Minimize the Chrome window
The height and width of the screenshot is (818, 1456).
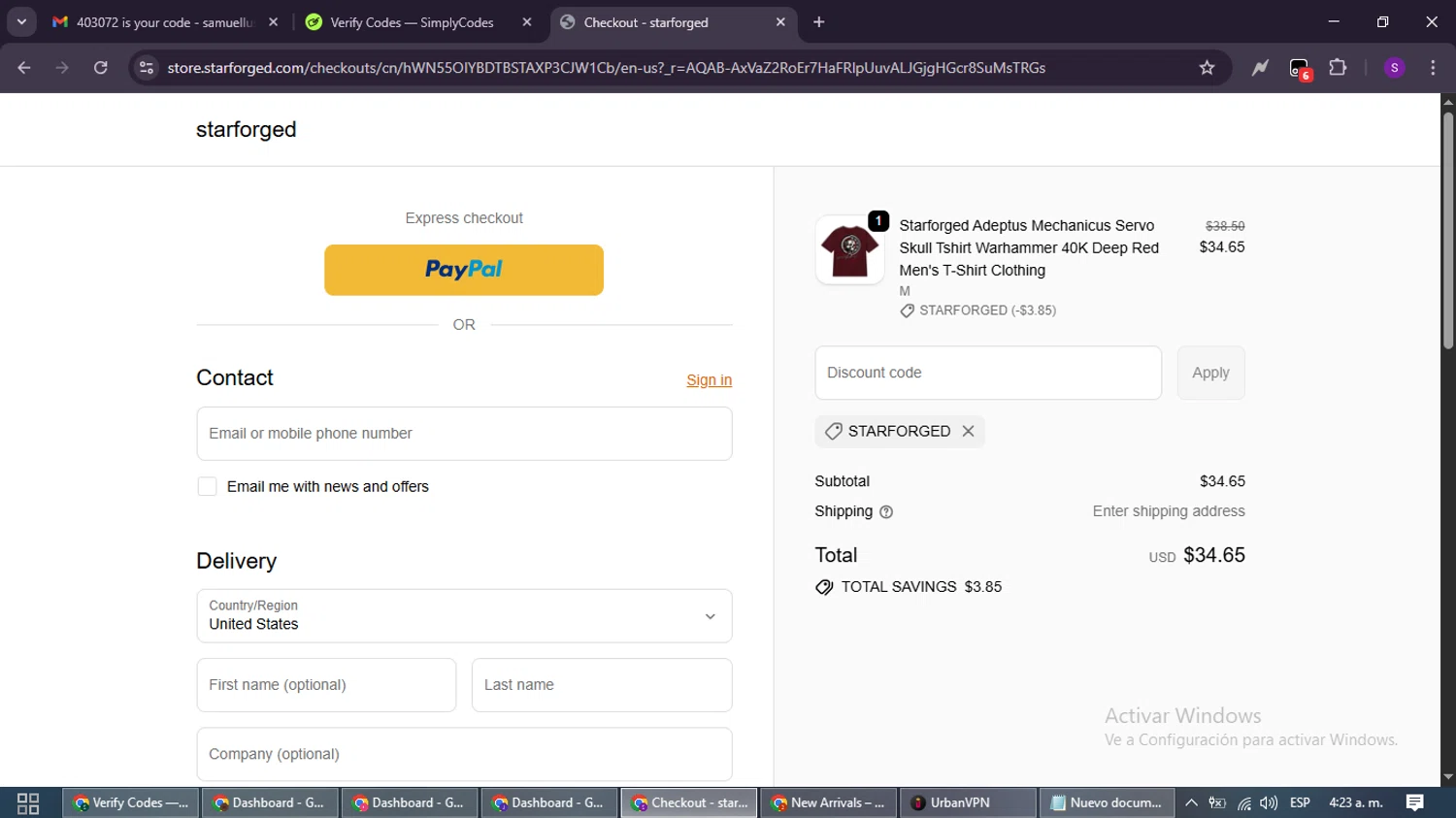coord(1334,22)
